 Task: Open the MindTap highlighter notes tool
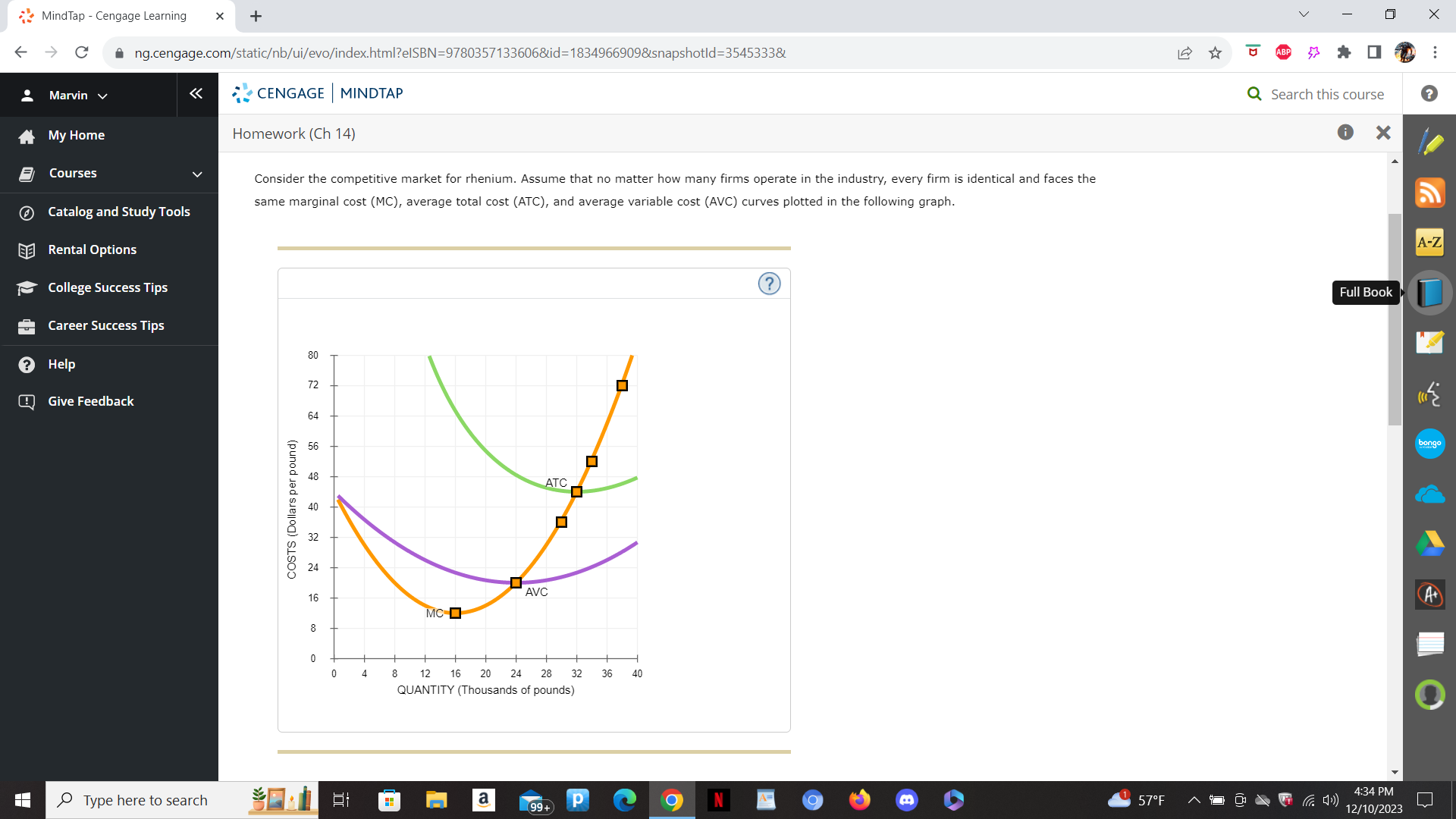1431,142
